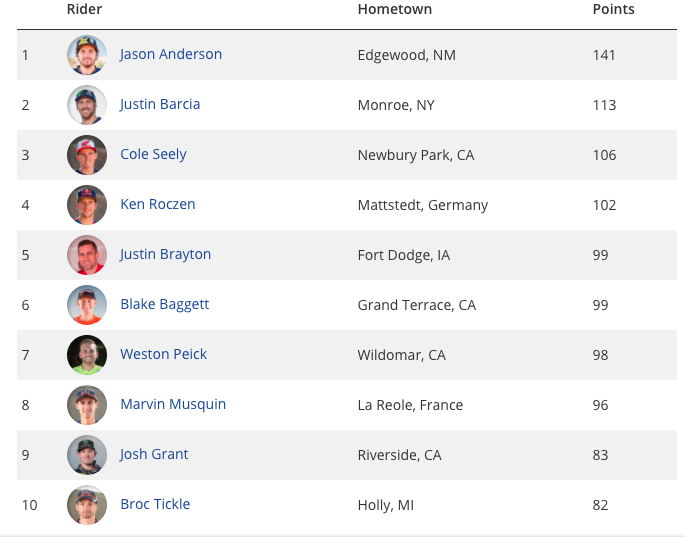Screen dimensions: 686x537
Task: Select Weston Peick's green-jersey avatar
Action: coord(87,354)
